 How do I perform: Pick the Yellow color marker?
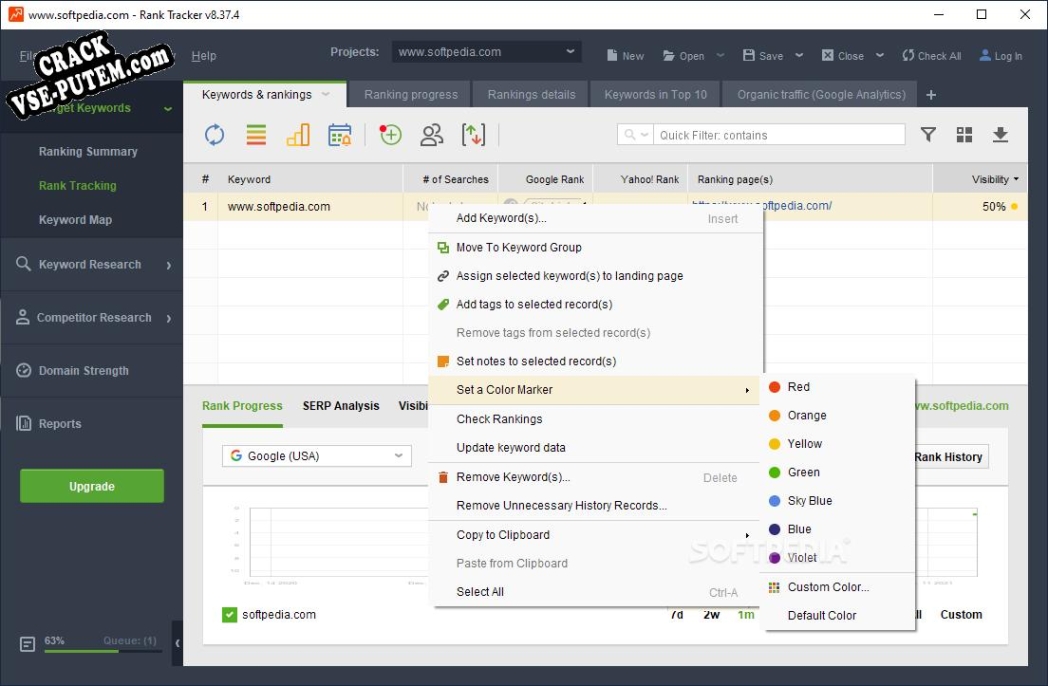point(839,443)
